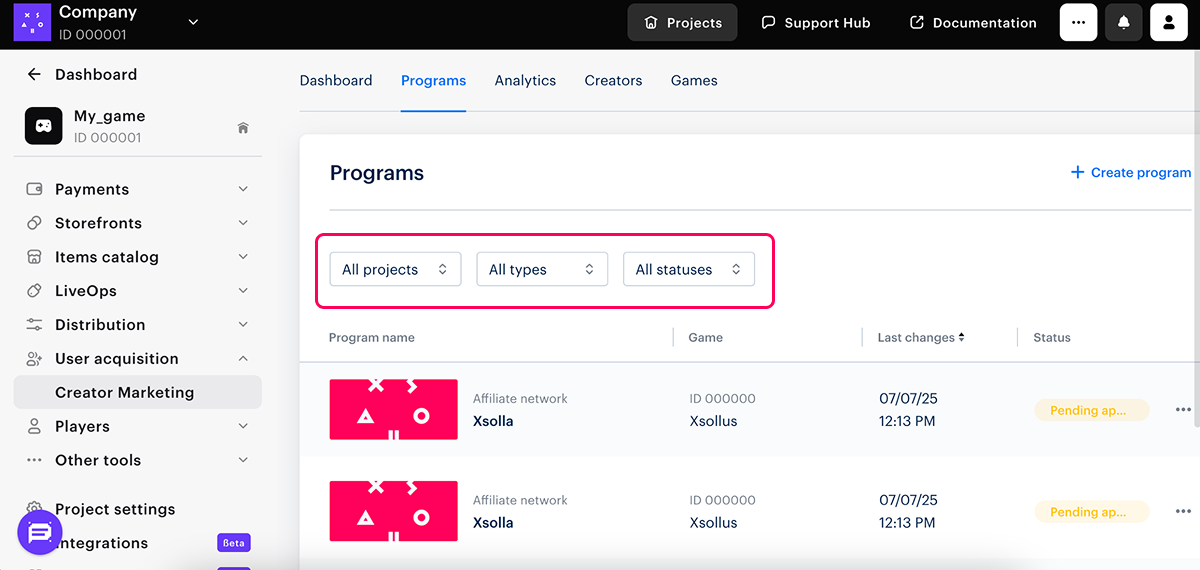The height and width of the screenshot is (570, 1200).
Task: Expand the company selector chevron
Action: (193, 22)
